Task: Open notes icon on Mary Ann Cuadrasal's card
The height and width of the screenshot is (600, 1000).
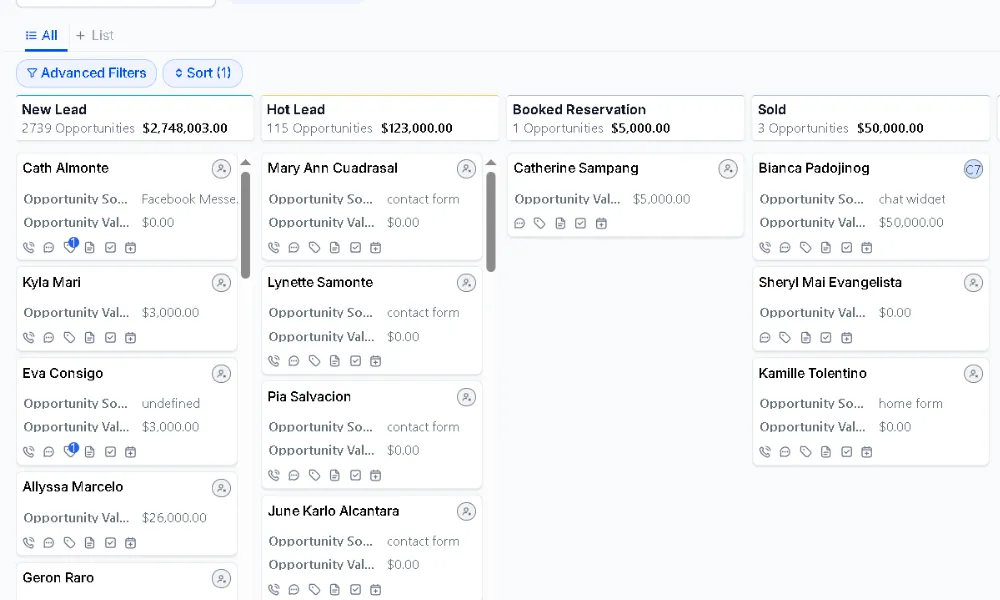Action: [x=335, y=247]
